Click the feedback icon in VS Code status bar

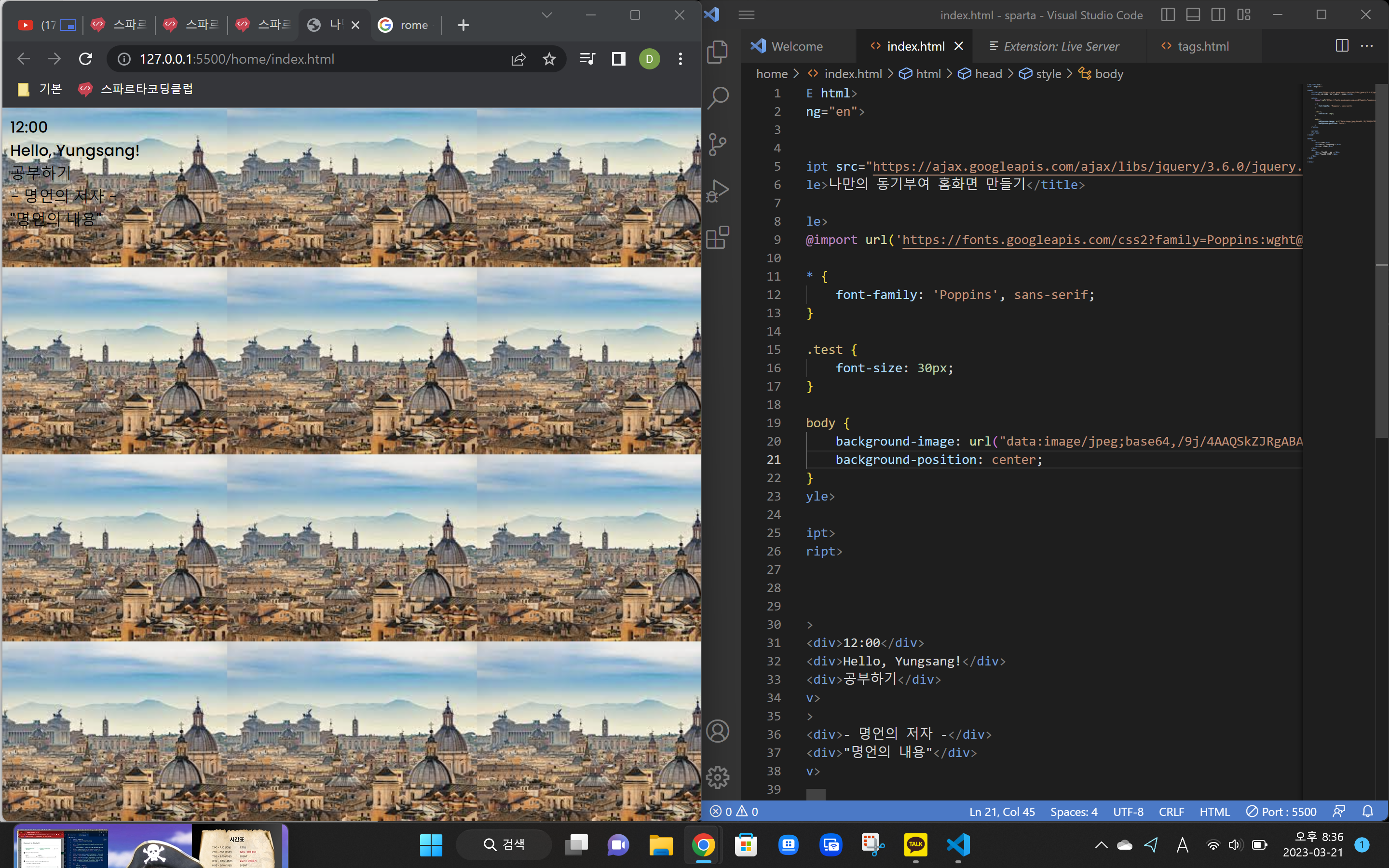(x=1338, y=811)
